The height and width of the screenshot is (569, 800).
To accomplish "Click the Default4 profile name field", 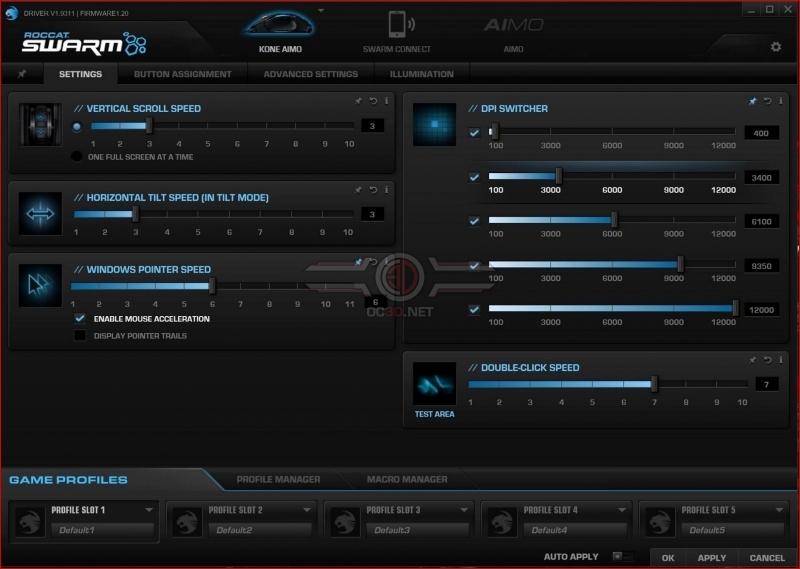I will [x=574, y=530].
